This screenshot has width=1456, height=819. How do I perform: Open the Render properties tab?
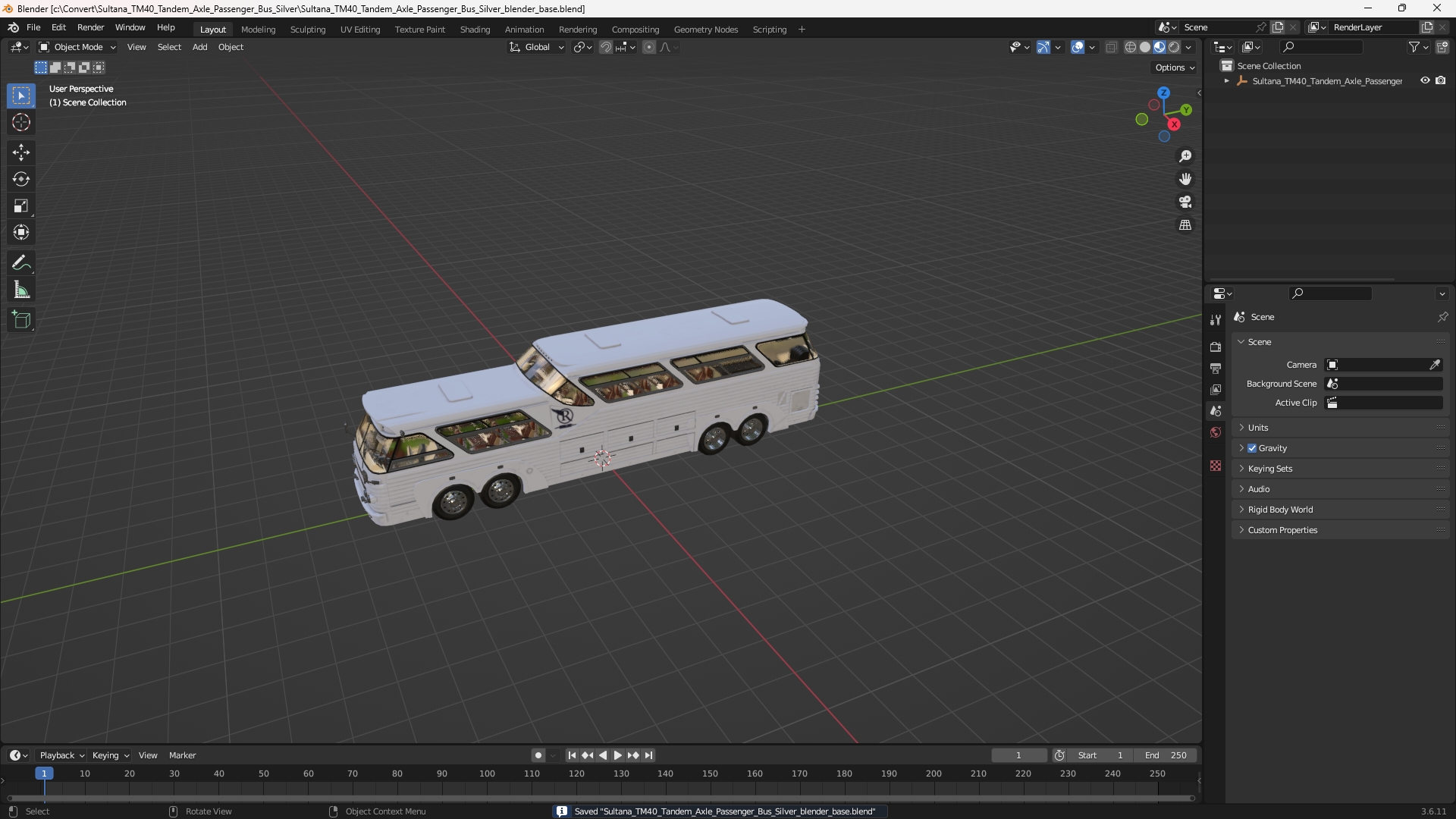pos(1216,347)
